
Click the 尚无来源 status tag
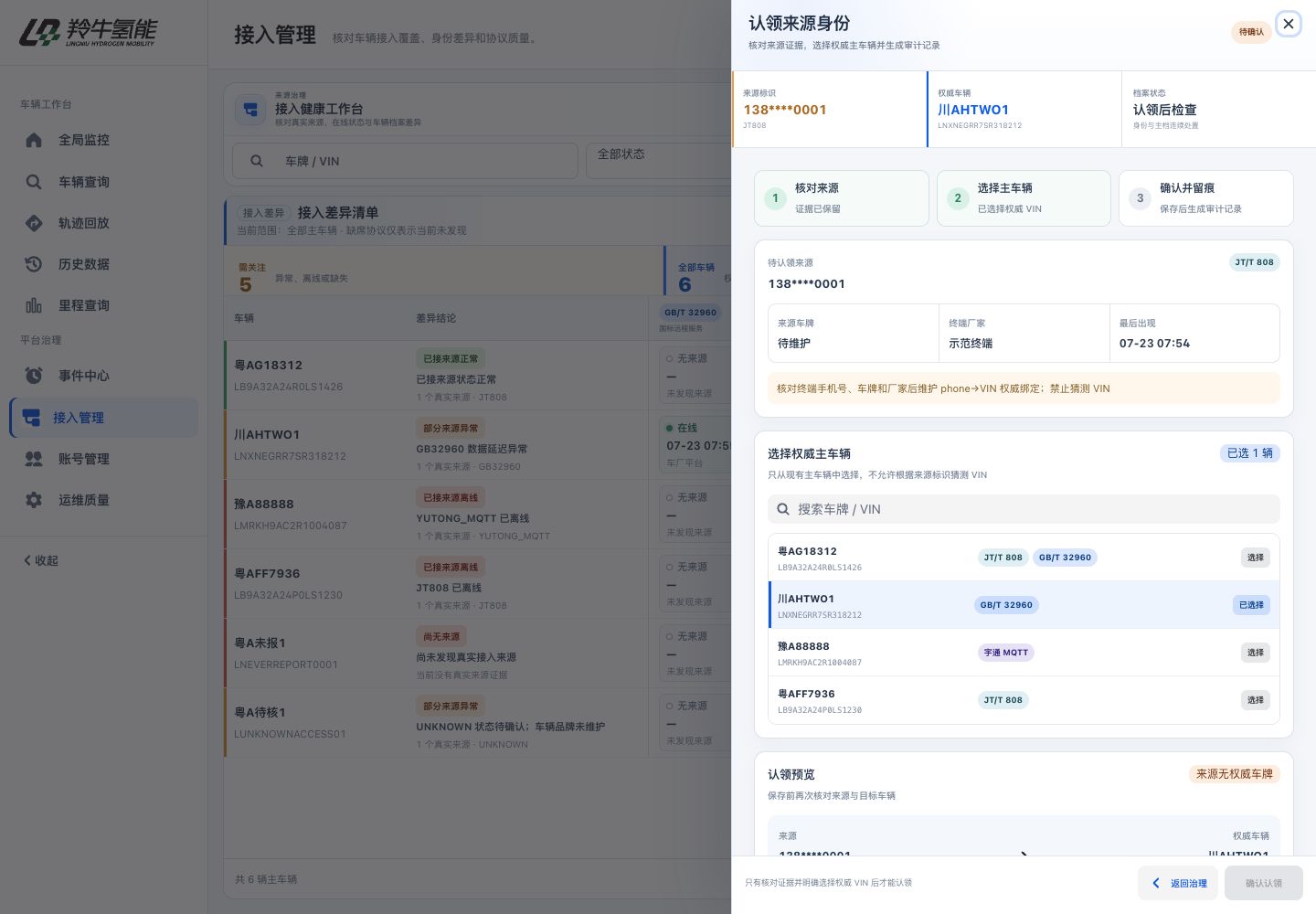[441, 636]
